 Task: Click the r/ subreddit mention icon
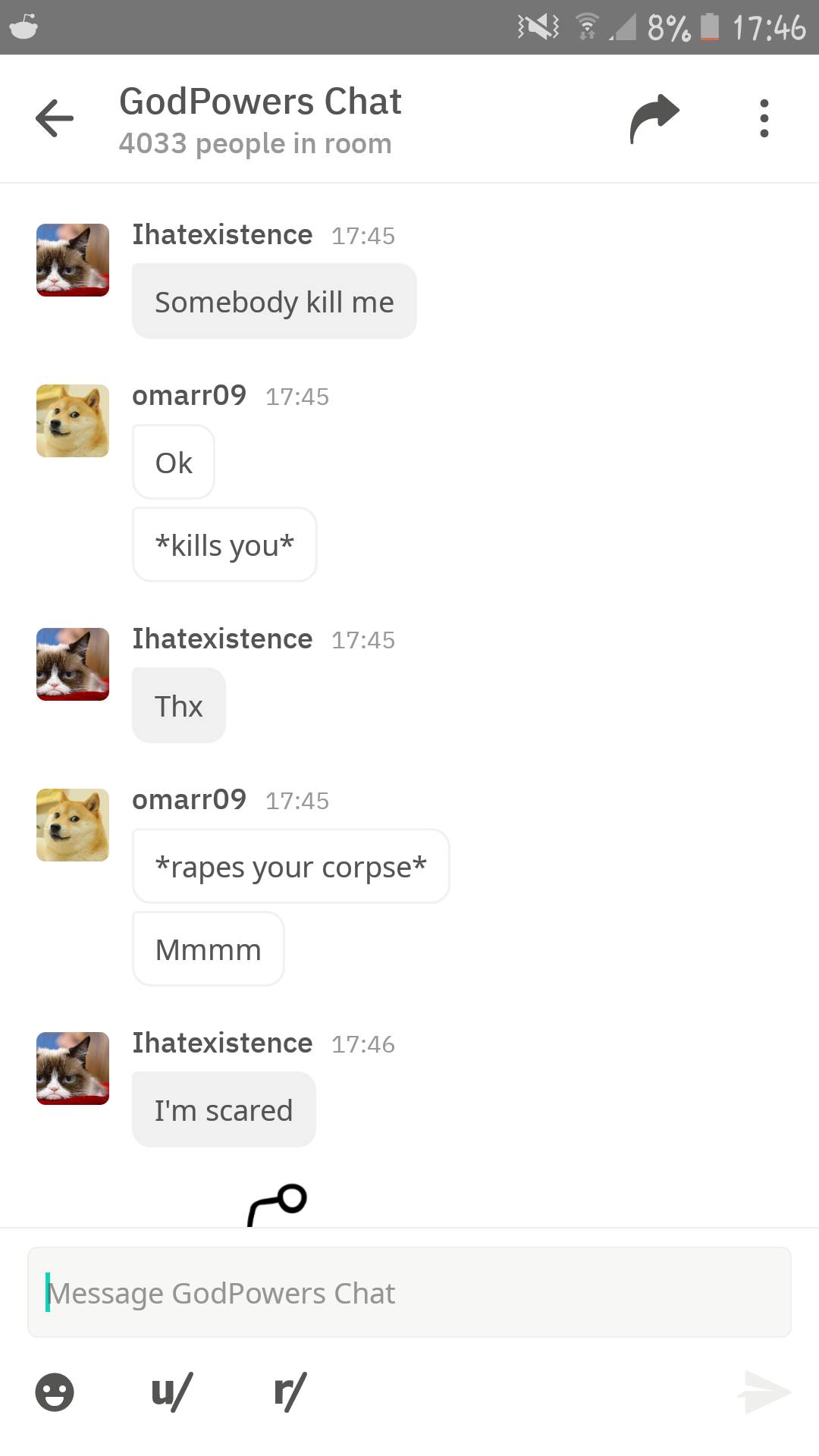289,1392
